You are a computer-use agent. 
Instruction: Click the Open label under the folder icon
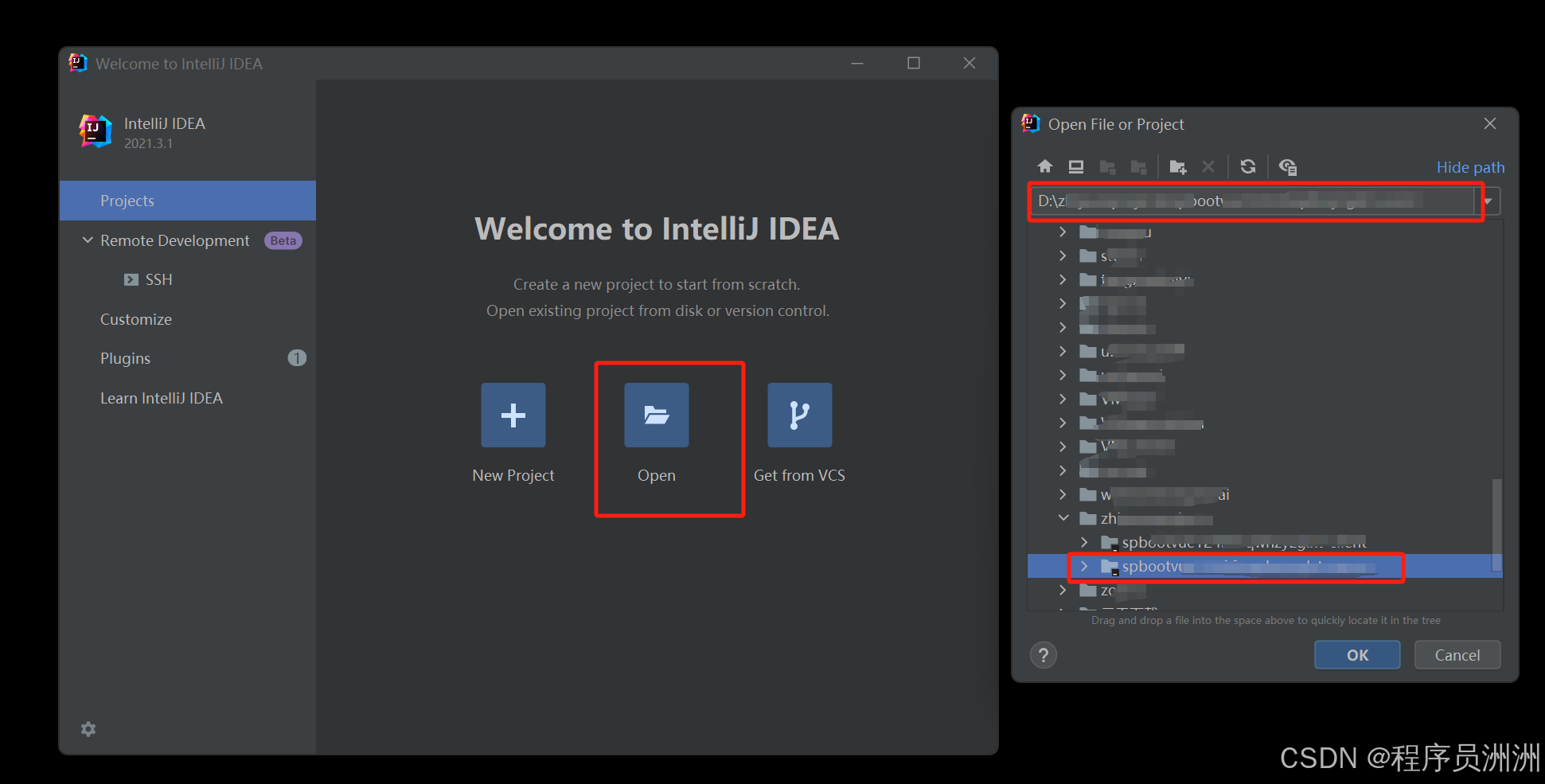point(657,475)
